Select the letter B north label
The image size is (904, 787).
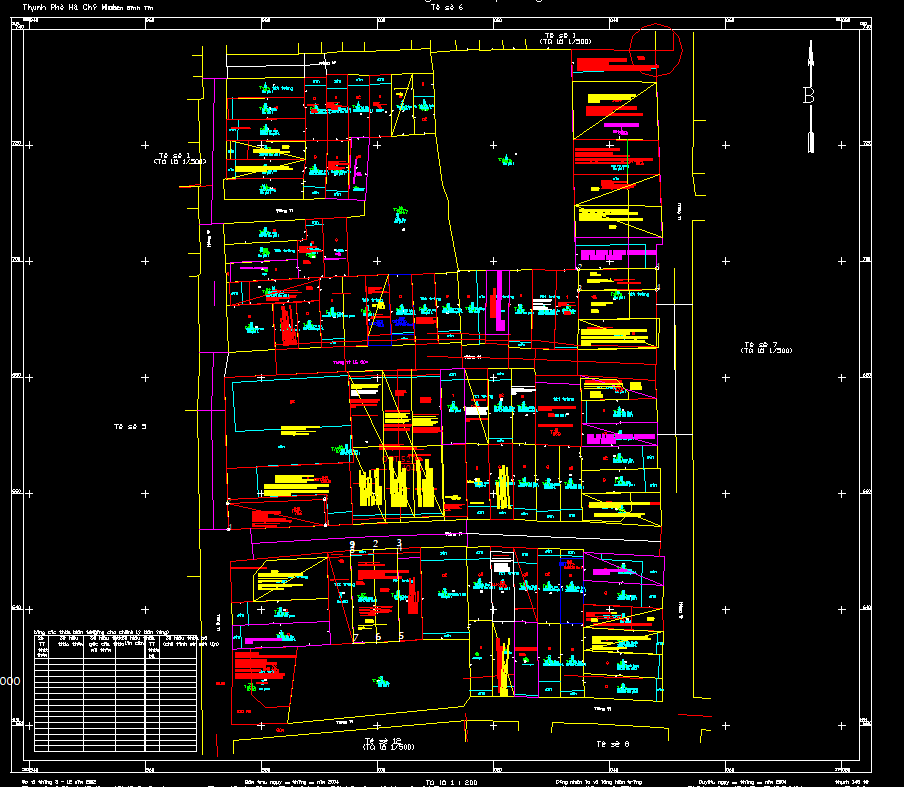click(x=809, y=96)
